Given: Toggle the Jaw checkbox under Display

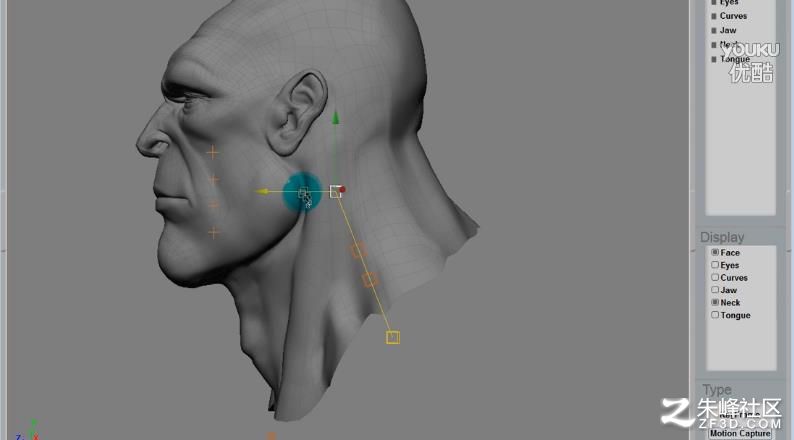Looking at the screenshot, I should click(x=715, y=290).
